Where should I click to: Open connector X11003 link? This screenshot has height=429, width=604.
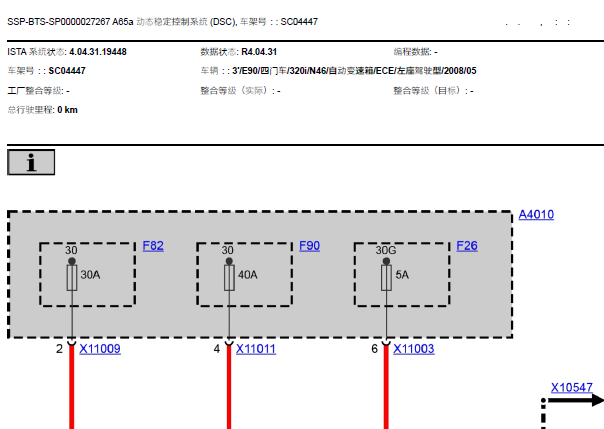click(414, 349)
